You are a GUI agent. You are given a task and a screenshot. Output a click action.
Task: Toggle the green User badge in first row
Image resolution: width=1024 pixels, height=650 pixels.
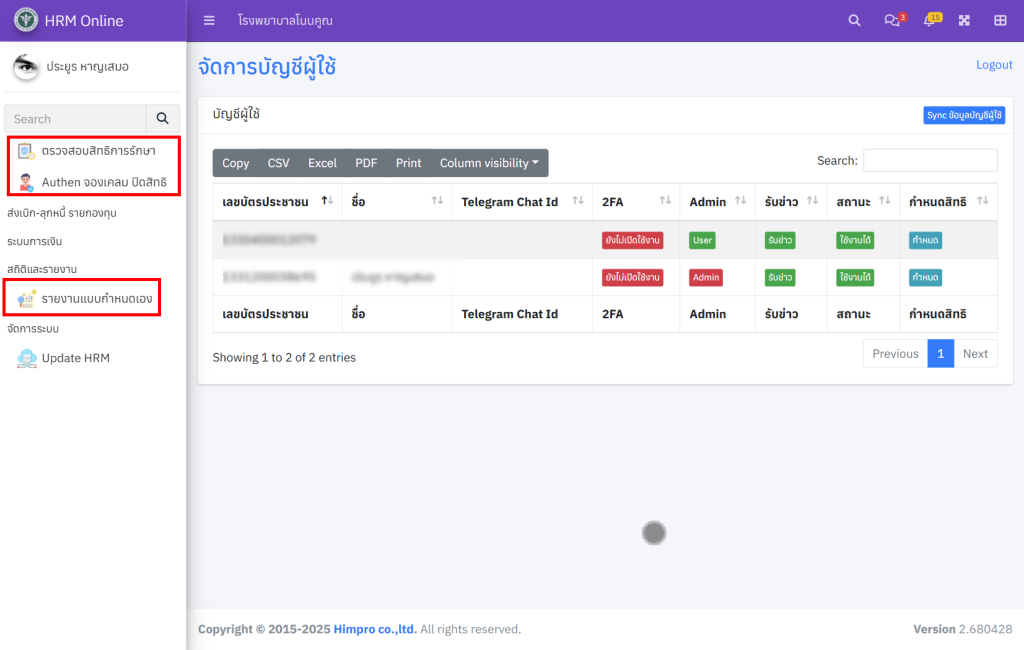[703, 240]
